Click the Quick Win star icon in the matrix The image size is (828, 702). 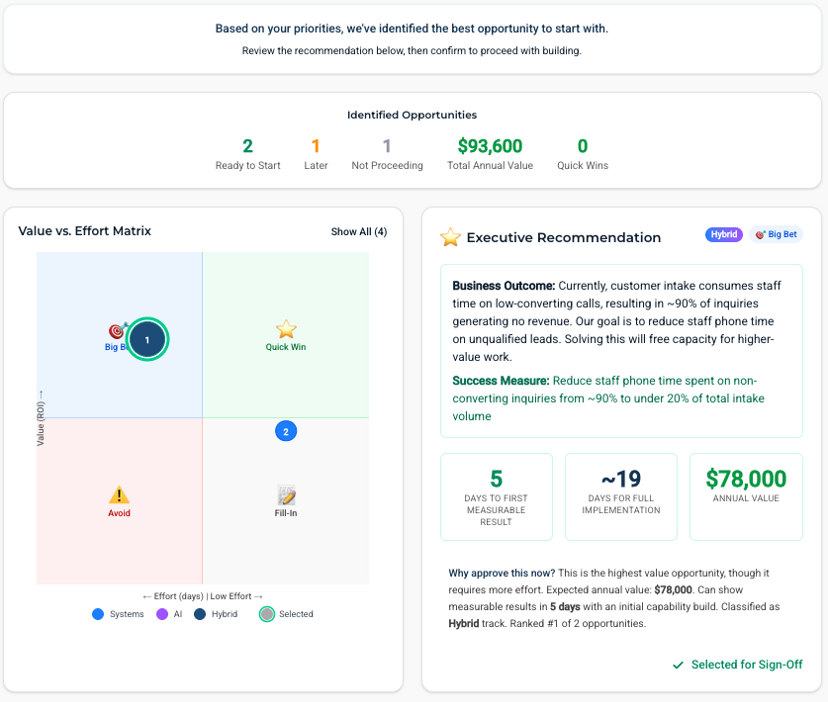[x=287, y=330]
